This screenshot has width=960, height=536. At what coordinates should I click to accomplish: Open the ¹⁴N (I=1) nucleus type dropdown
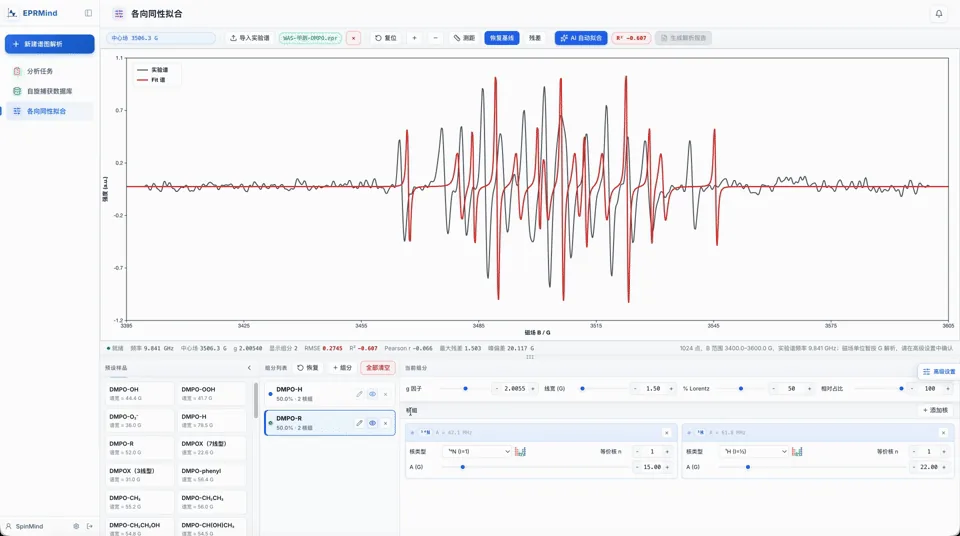click(x=477, y=451)
